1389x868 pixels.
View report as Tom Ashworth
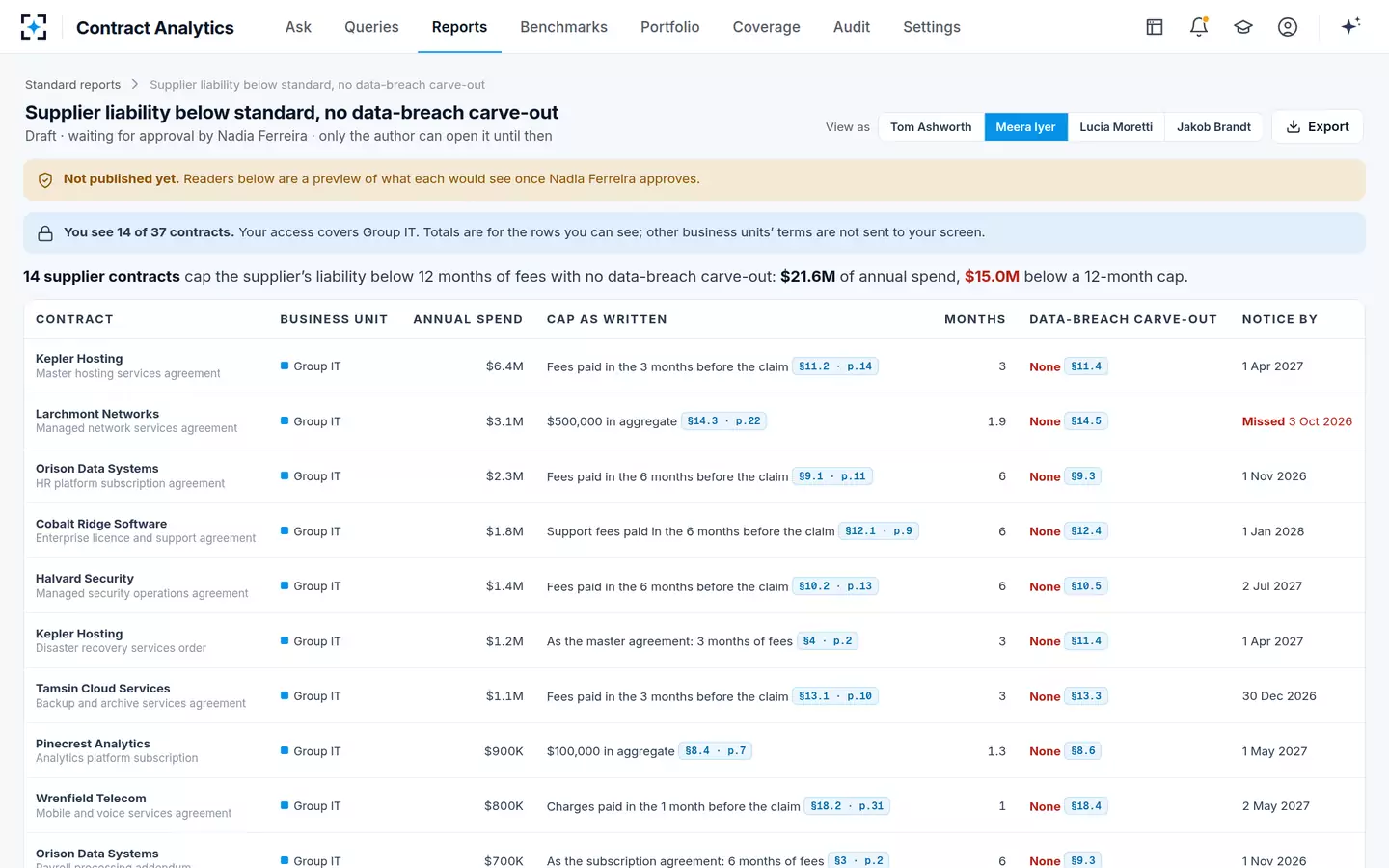931,126
